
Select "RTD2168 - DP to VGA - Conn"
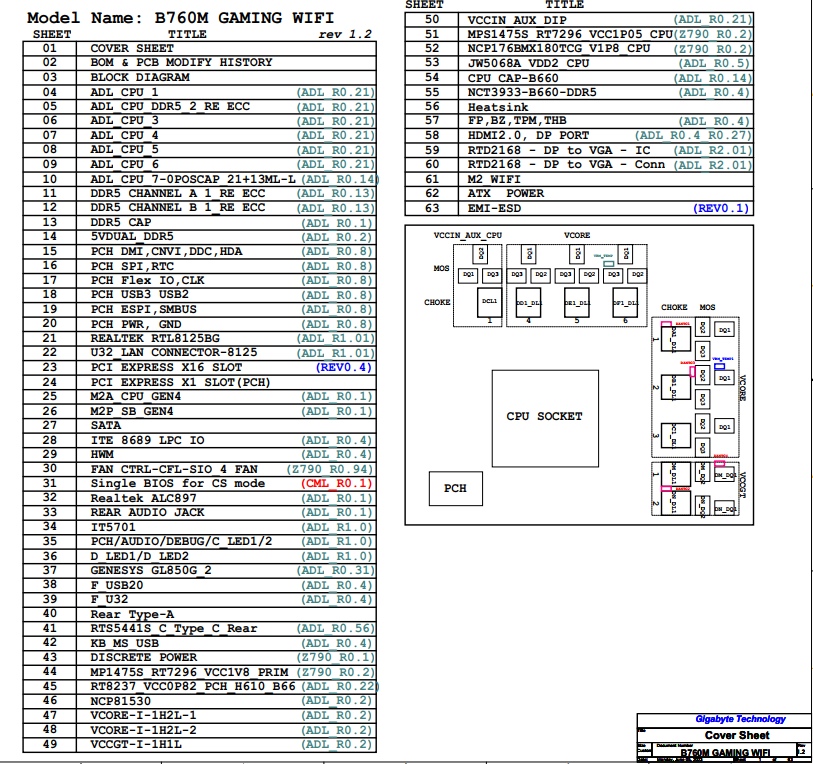(566, 164)
